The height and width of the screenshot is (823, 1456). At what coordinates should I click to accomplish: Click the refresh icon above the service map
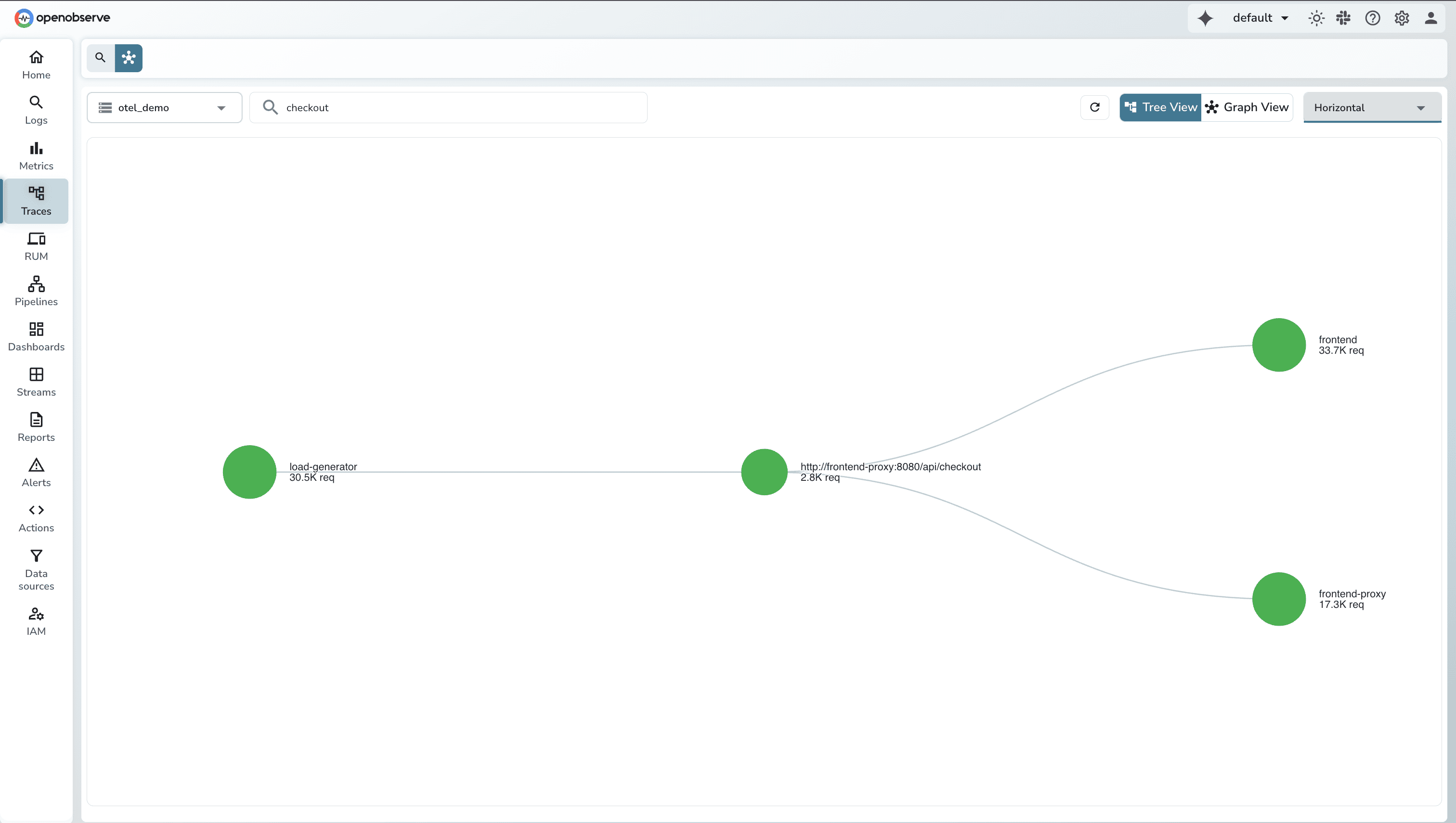coord(1094,107)
